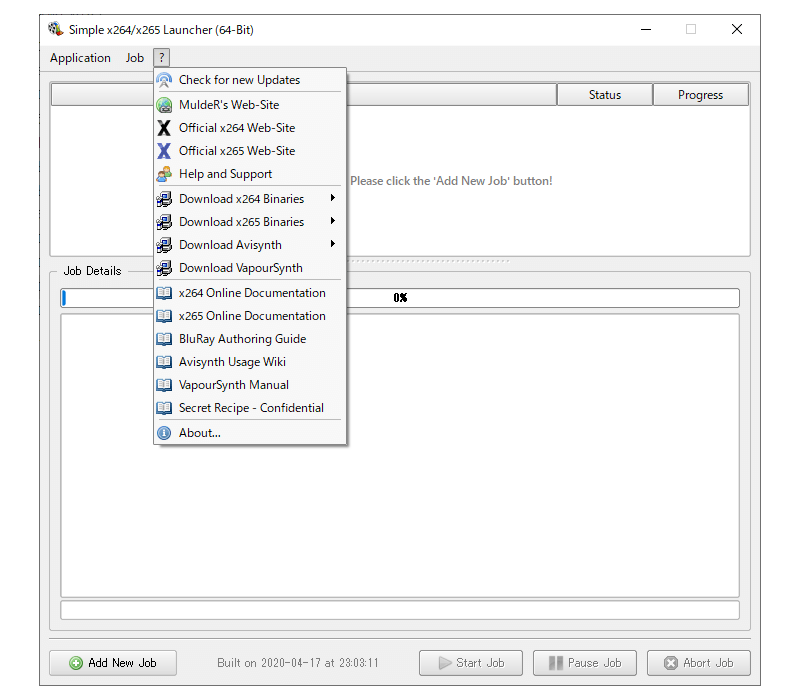
Task: Click the Avisynth Usage Wiki book icon
Action: [x=164, y=362]
